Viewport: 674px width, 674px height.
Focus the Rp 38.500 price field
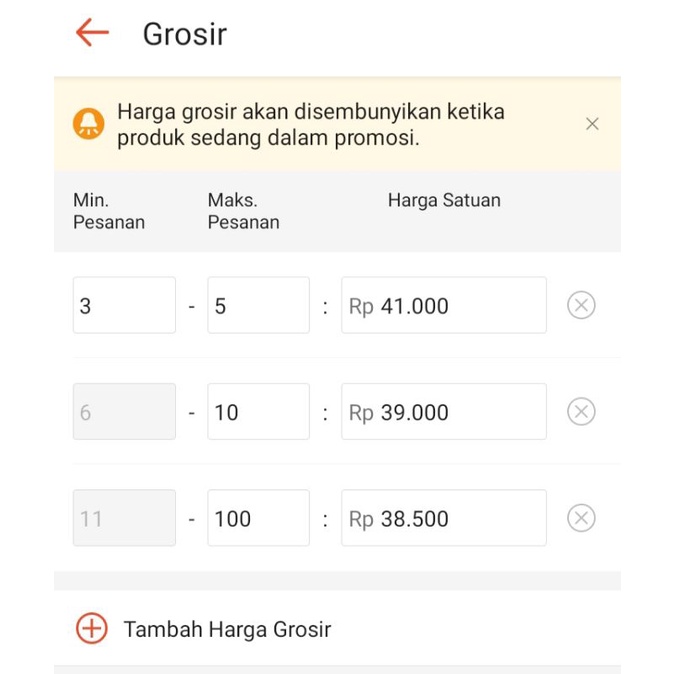point(444,517)
